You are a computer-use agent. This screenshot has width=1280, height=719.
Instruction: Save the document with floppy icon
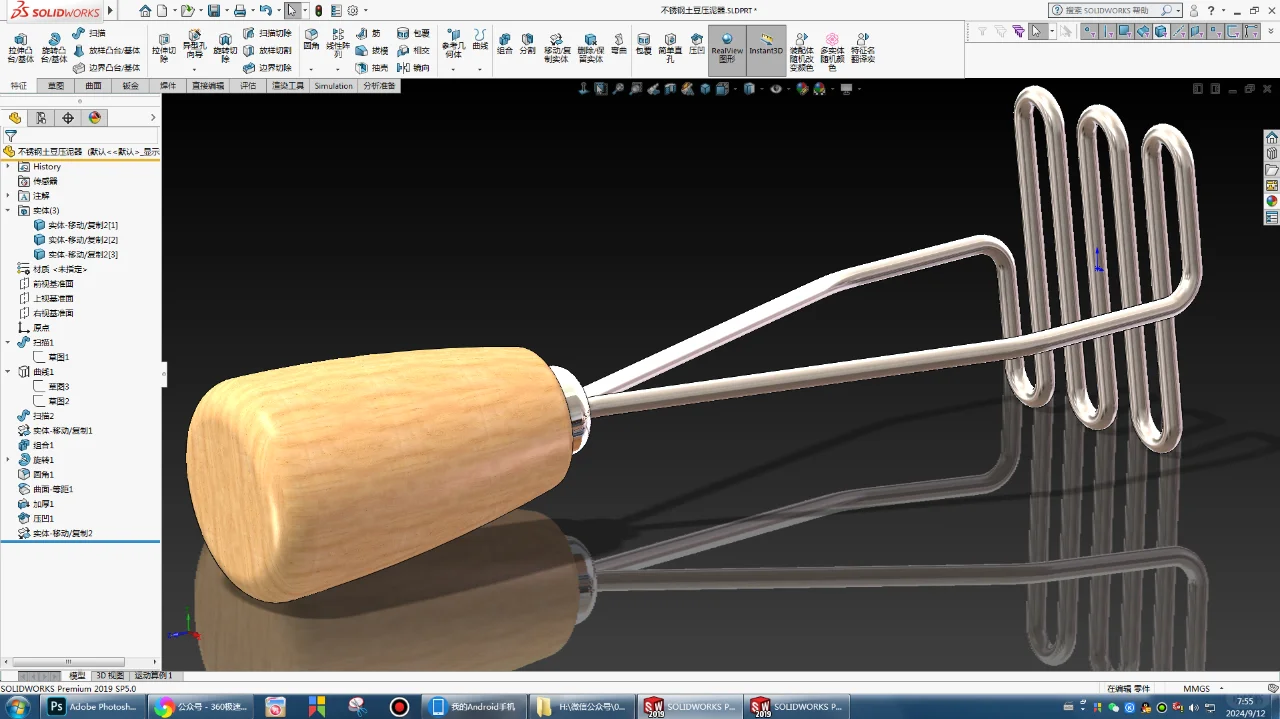(x=214, y=11)
